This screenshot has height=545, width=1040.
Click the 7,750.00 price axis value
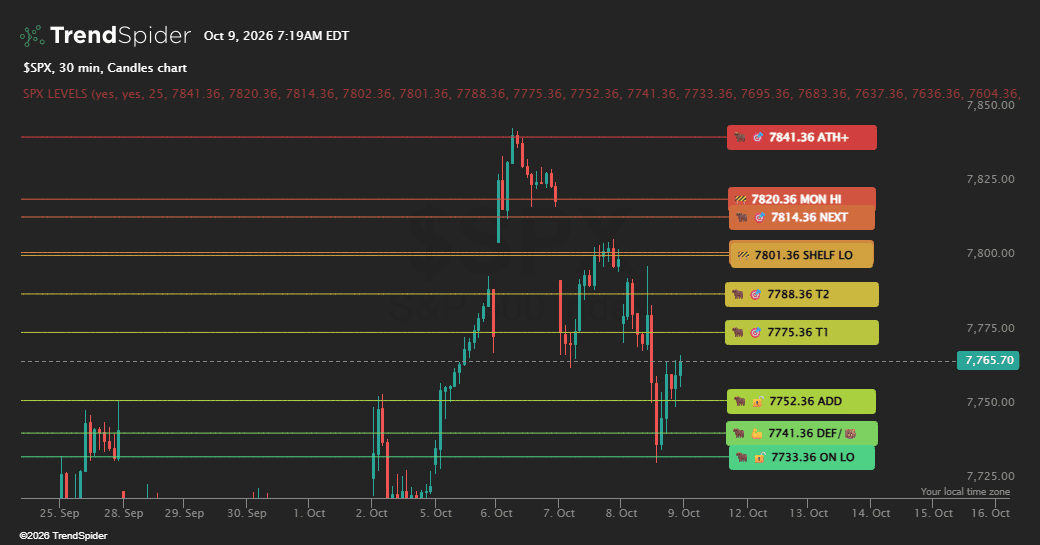[x=990, y=402]
